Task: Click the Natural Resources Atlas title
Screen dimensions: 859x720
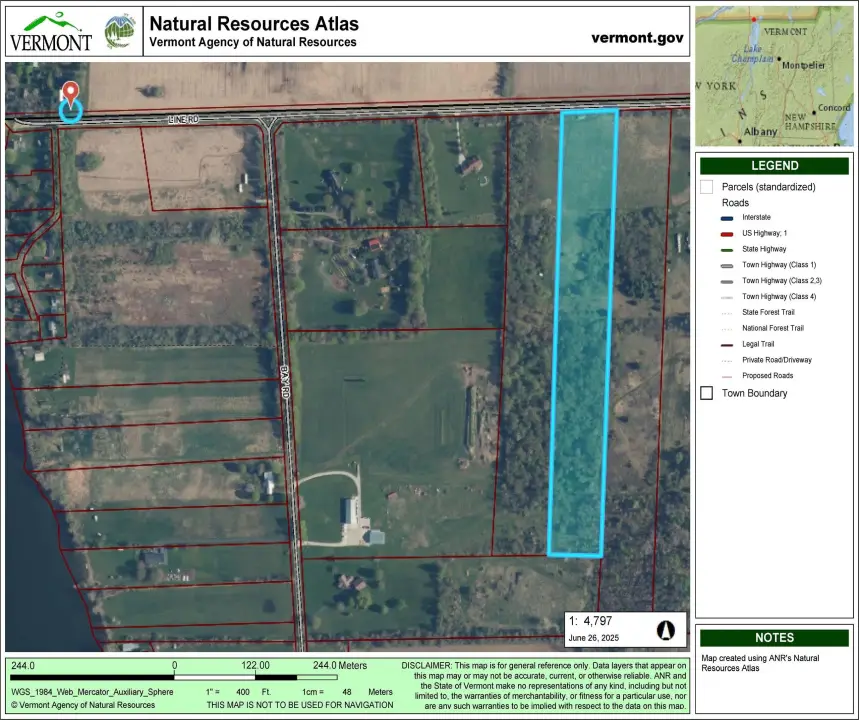Action: point(253,23)
